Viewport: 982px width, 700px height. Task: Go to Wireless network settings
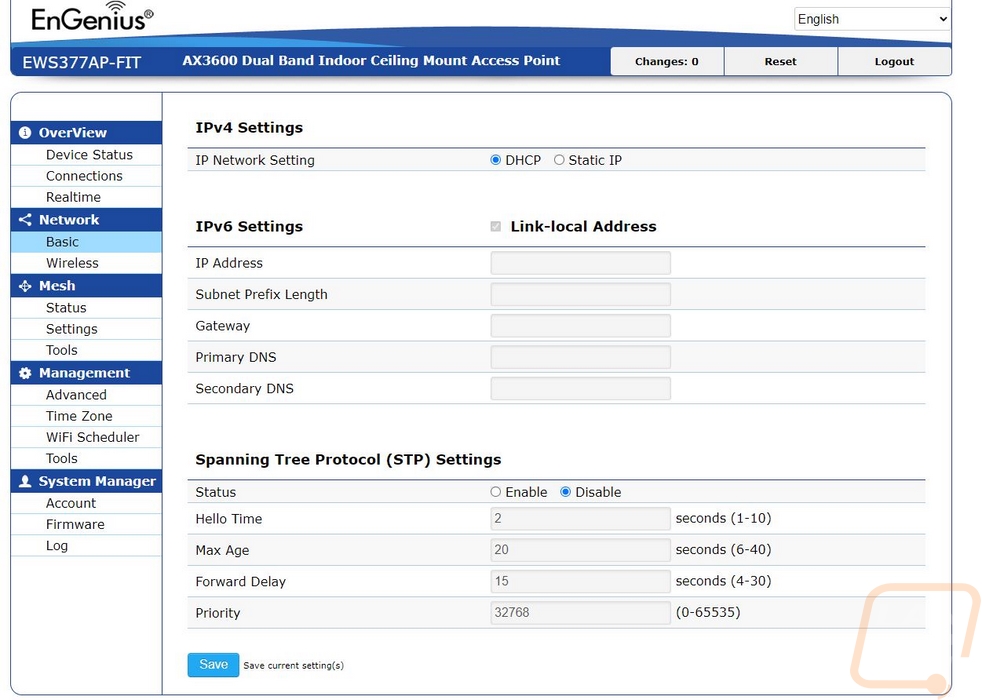(72, 264)
